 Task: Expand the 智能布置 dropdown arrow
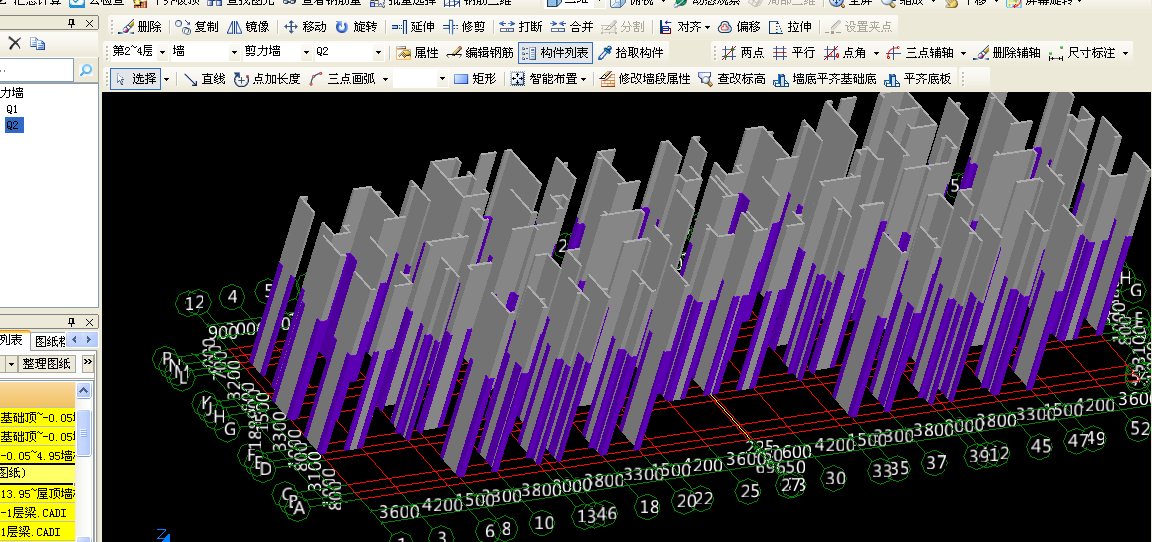tap(583, 79)
